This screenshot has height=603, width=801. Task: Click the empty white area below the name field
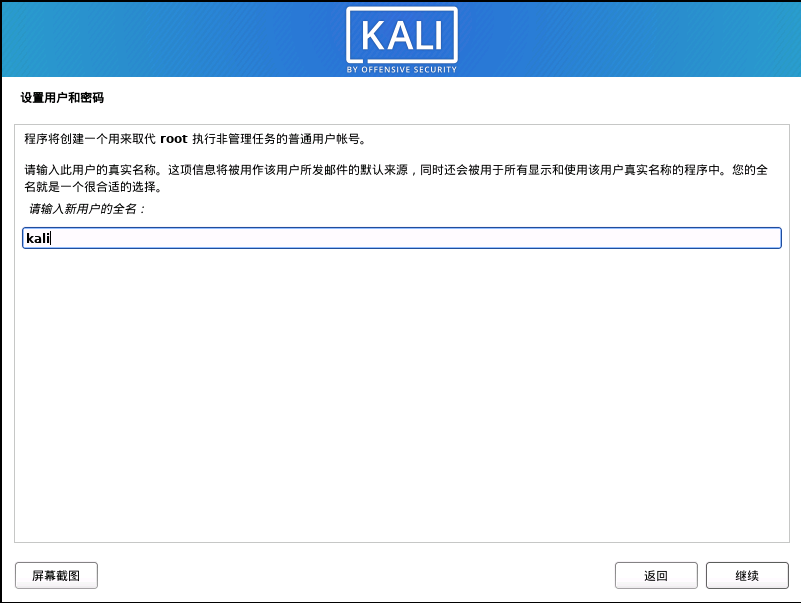coord(402,393)
